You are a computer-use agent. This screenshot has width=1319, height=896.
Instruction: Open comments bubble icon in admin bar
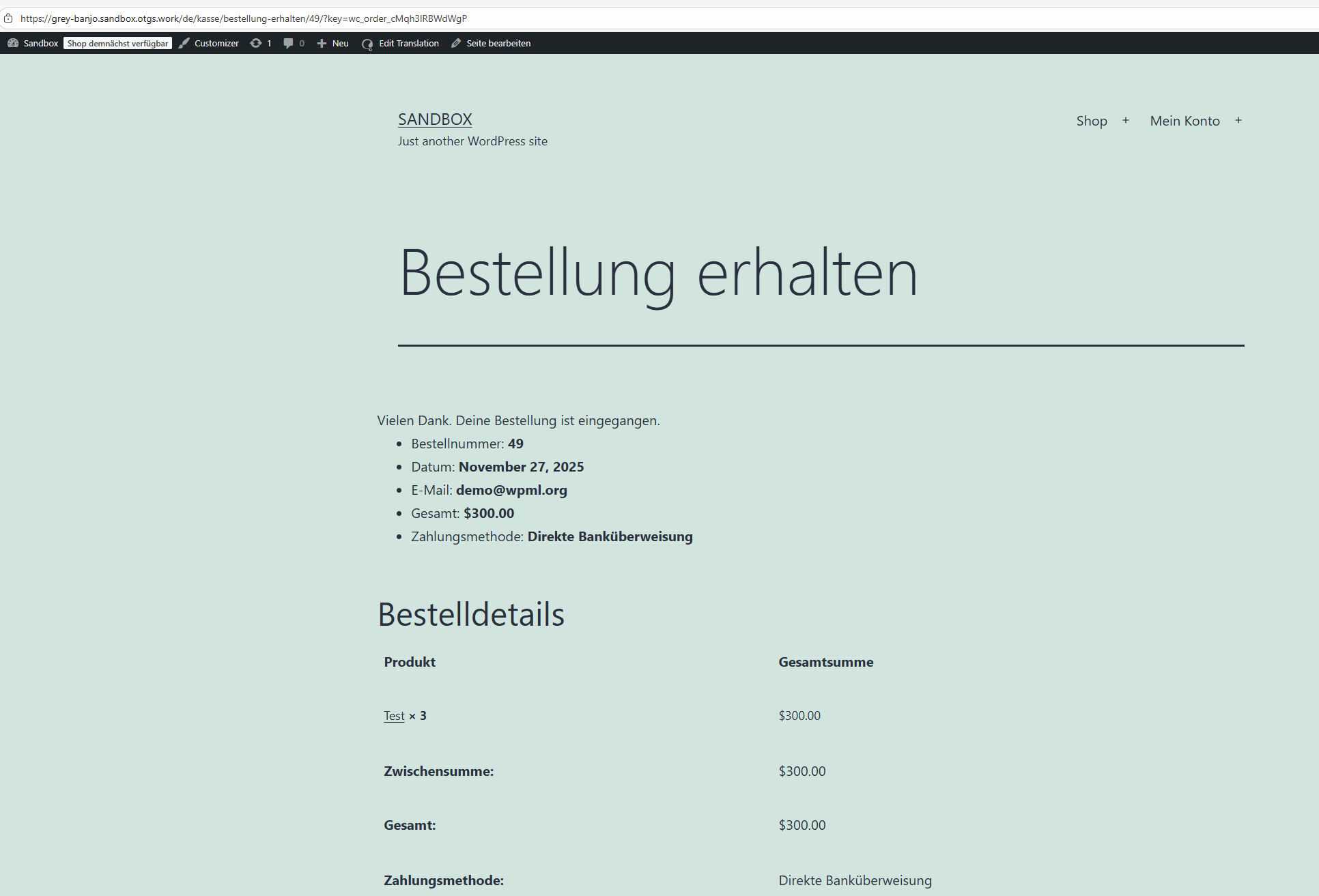[x=288, y=43]
